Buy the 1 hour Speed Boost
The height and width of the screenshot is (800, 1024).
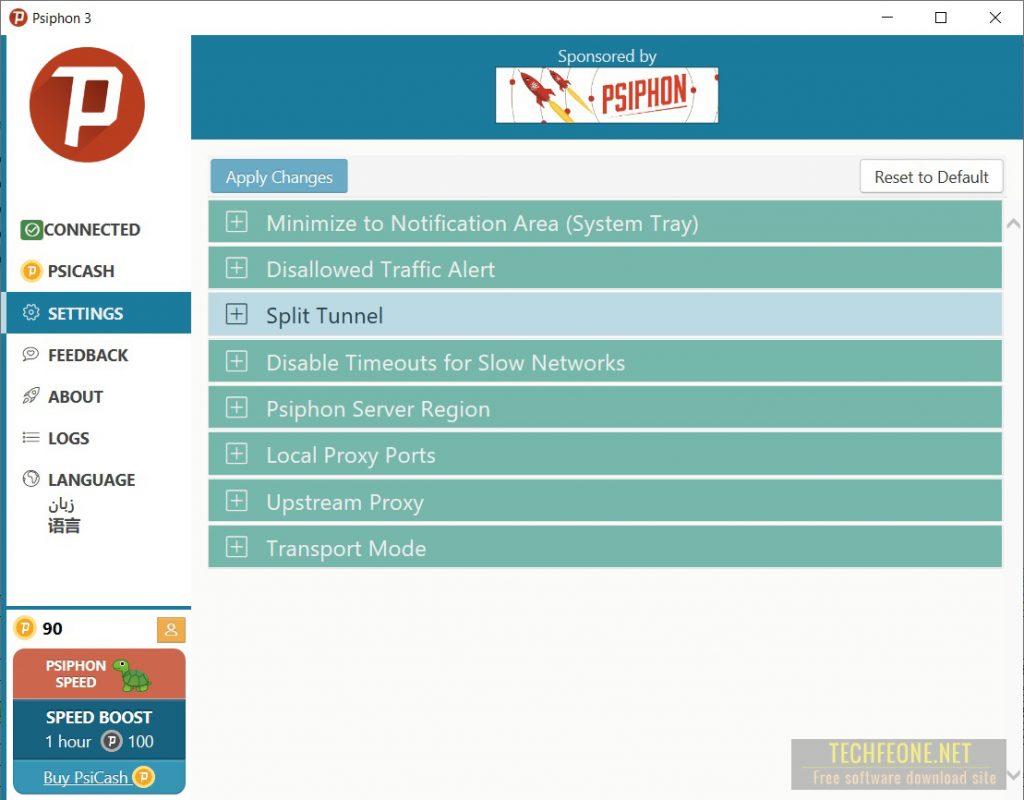tap(99, 729)
